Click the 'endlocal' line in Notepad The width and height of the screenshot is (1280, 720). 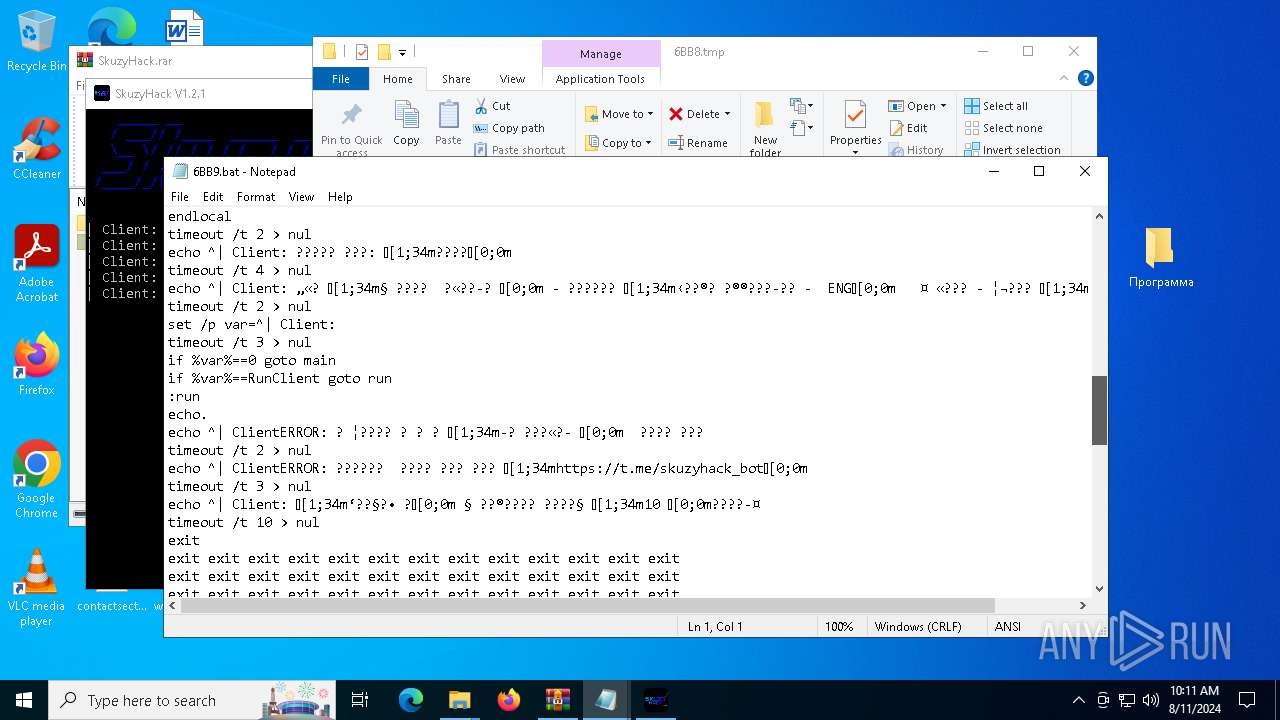click(200, 216)
